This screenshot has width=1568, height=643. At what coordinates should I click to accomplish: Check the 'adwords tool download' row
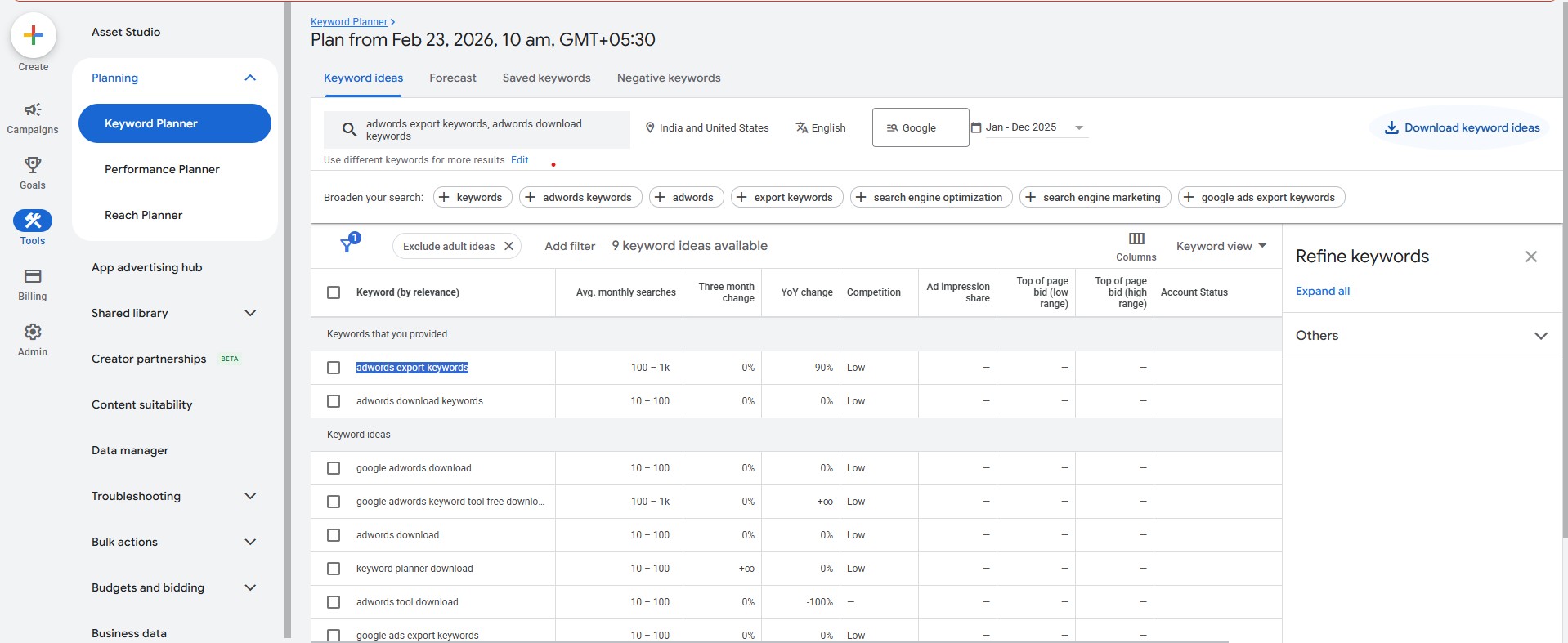[334, 602]
